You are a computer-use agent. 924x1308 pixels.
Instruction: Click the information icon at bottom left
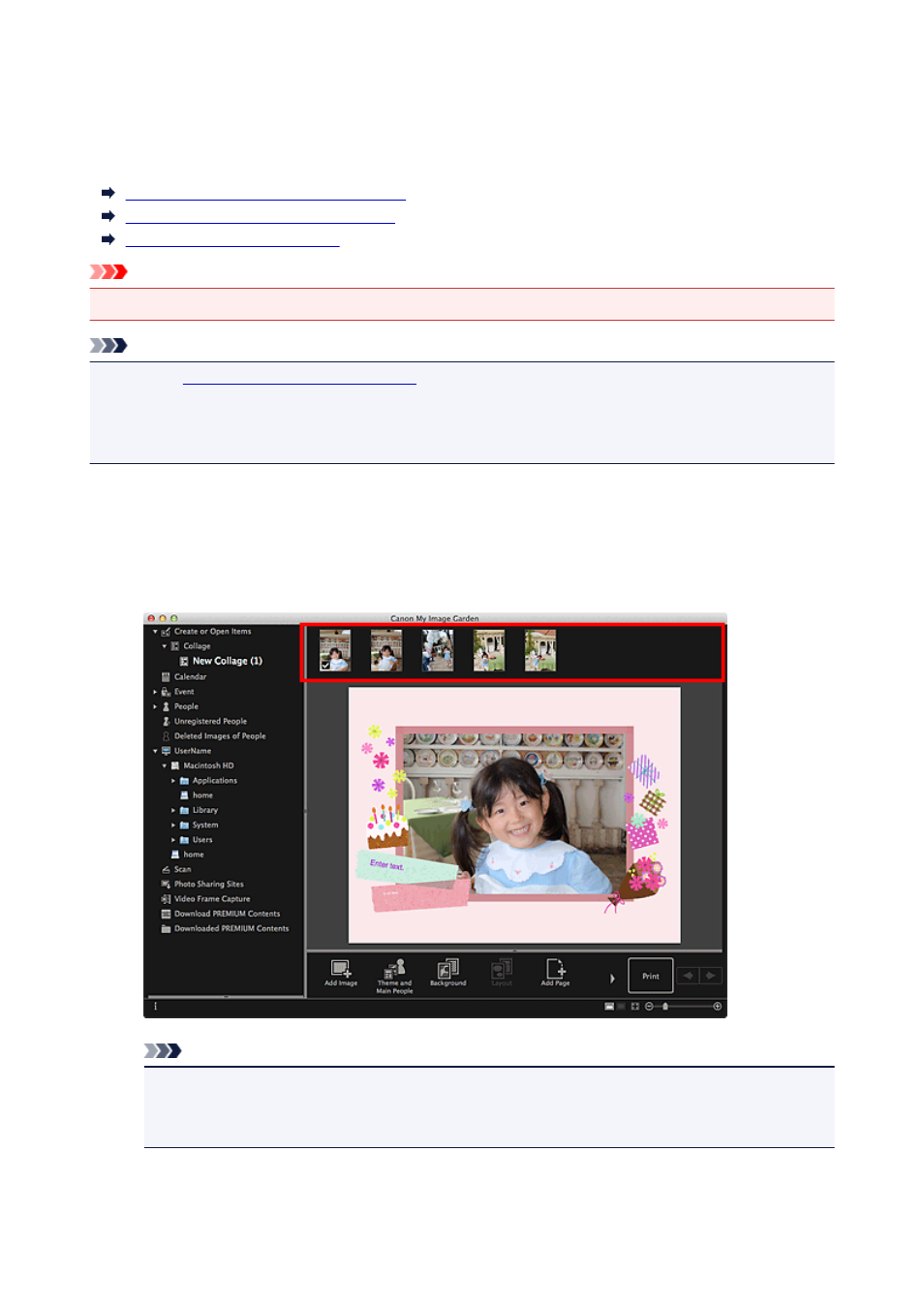(155, 1007)
